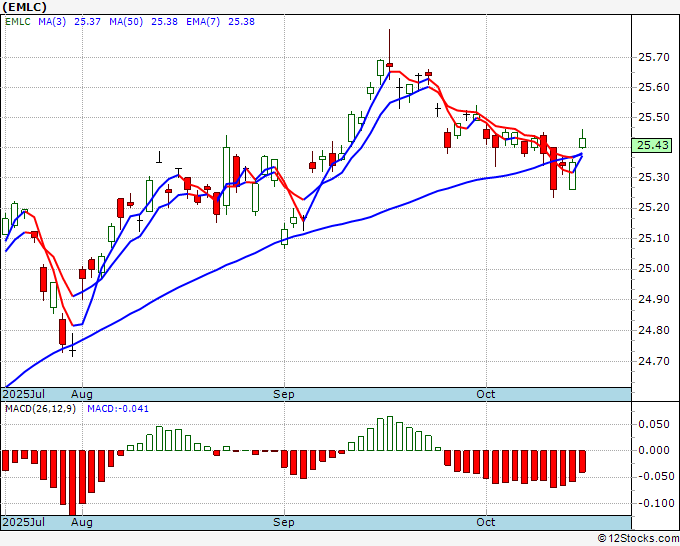Click the 0.050 MACD axis label

coord(654,425)
